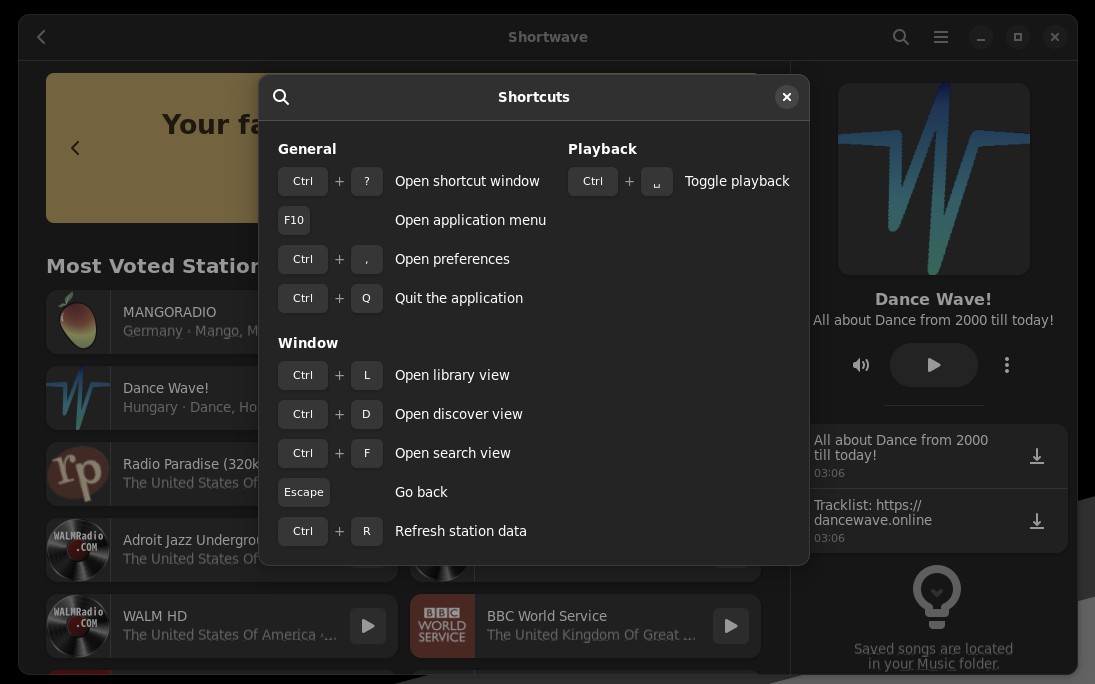Click the 'BBC World Service' station name
Image resolution: width=1095 pixels, height=684 pixels.
547,616
